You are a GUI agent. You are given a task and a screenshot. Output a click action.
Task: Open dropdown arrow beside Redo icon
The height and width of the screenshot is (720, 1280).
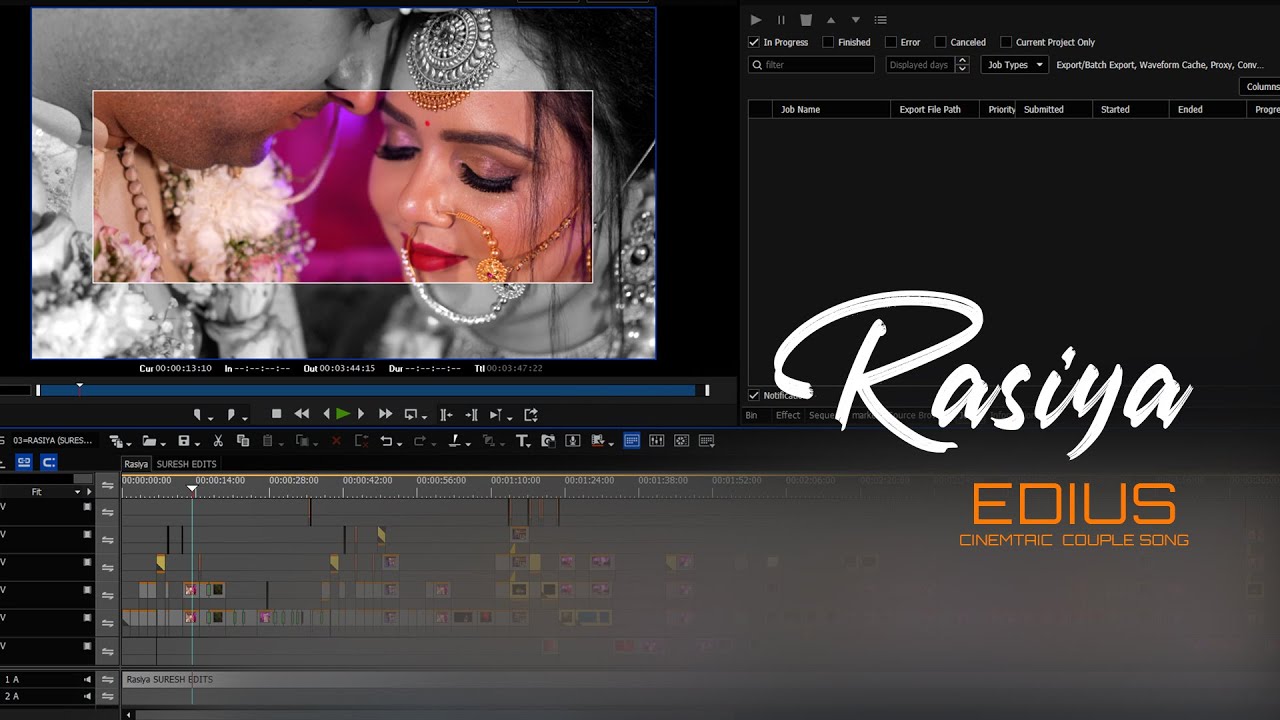pos(433,443)
